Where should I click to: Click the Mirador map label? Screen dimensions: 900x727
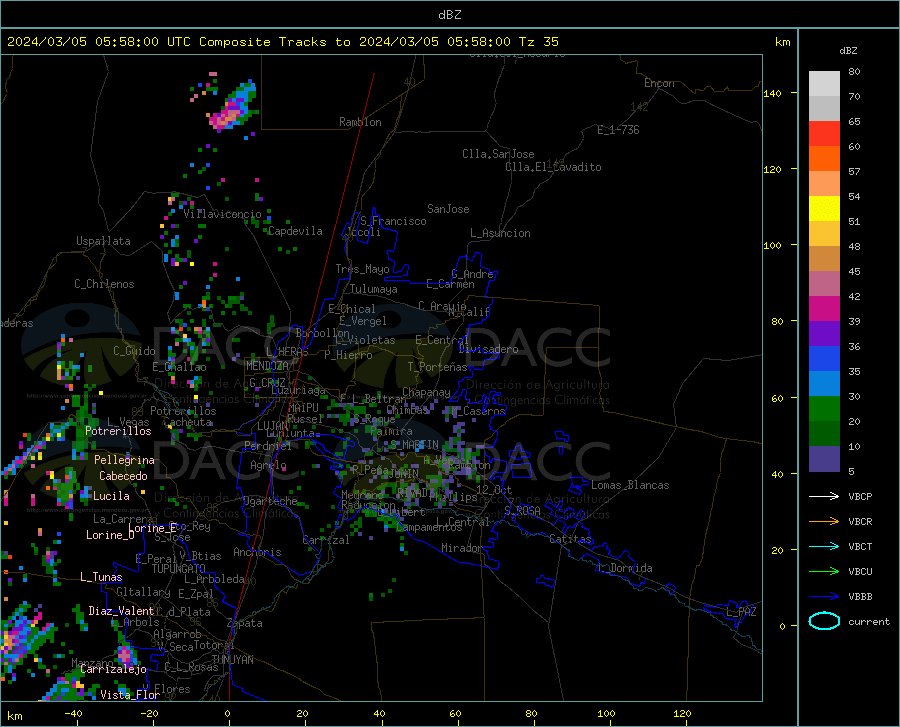coord(462,548)
